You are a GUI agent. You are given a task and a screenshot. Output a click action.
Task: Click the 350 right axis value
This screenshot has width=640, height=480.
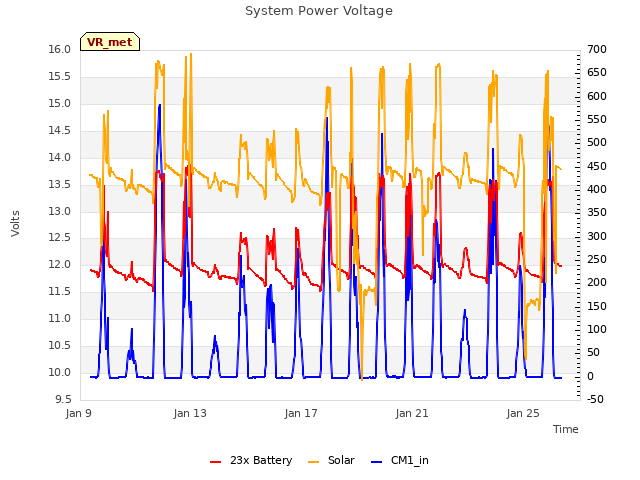pyautogui.click(x=597, y=213)
